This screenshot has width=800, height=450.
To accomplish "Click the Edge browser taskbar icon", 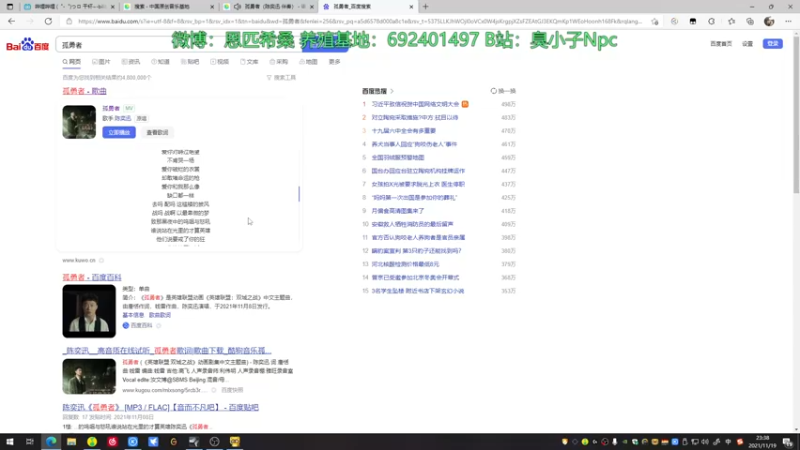I will pos(51,442).
